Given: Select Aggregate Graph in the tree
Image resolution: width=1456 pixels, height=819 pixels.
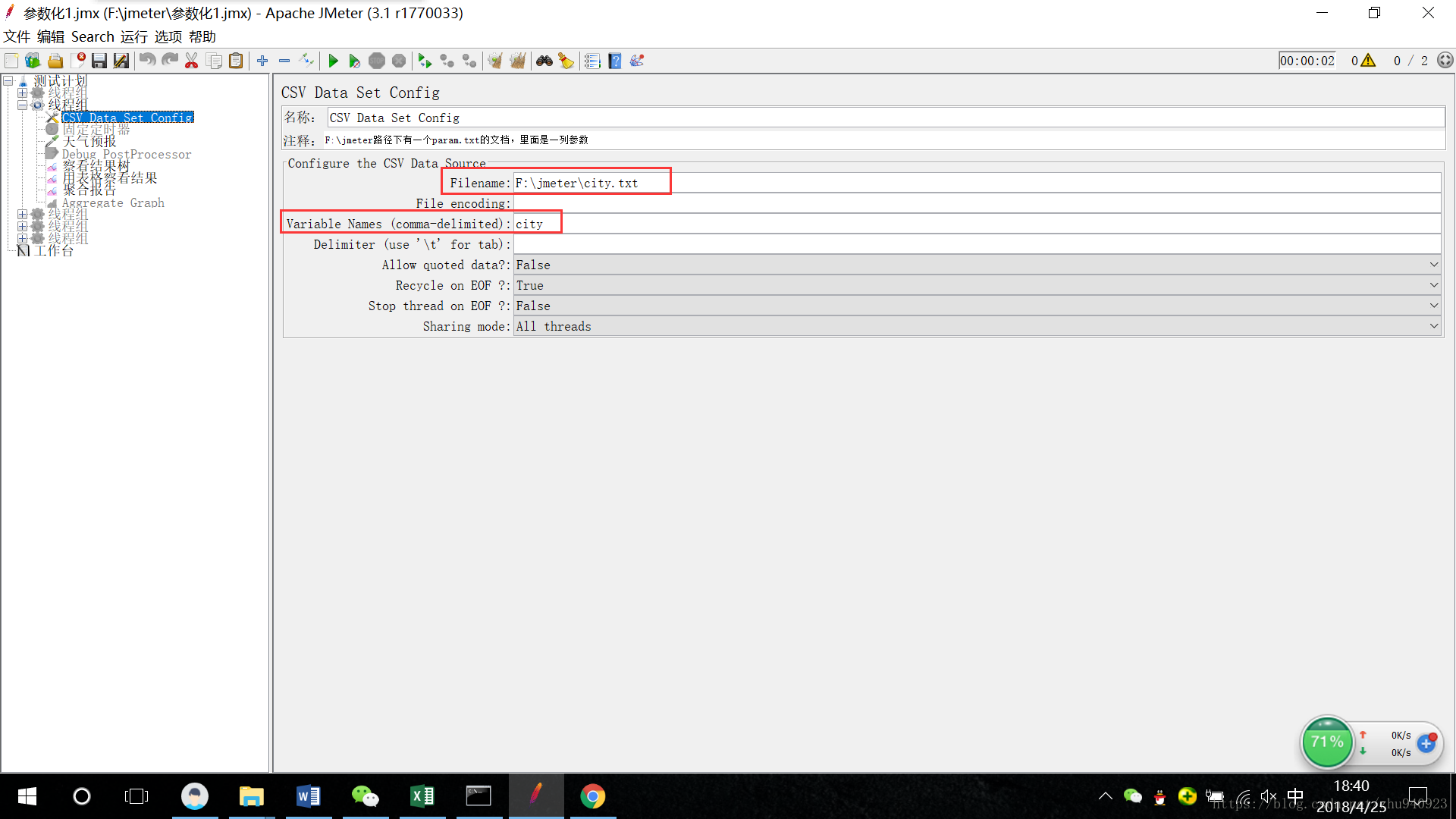Looking at the screenshot, I should 113,202.
